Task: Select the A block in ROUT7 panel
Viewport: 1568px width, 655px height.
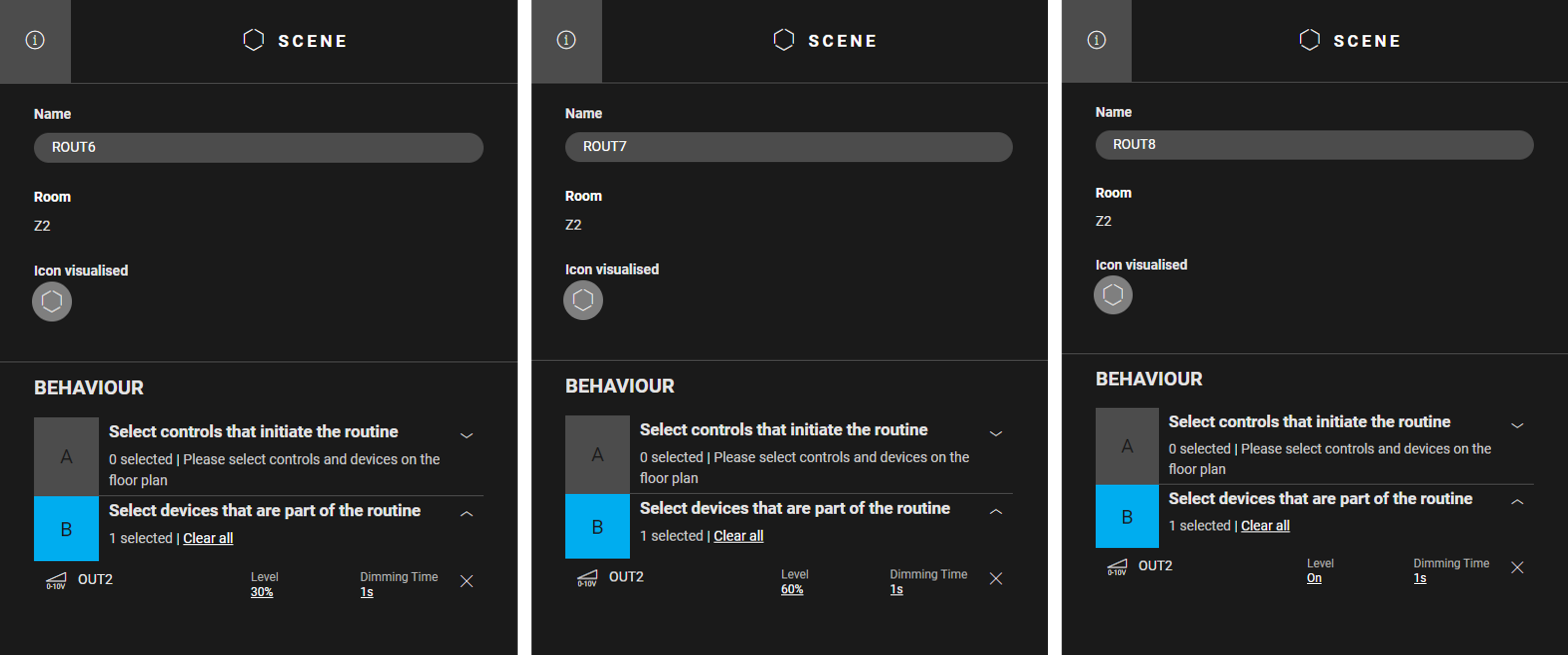Action: [x=597, y=454]
